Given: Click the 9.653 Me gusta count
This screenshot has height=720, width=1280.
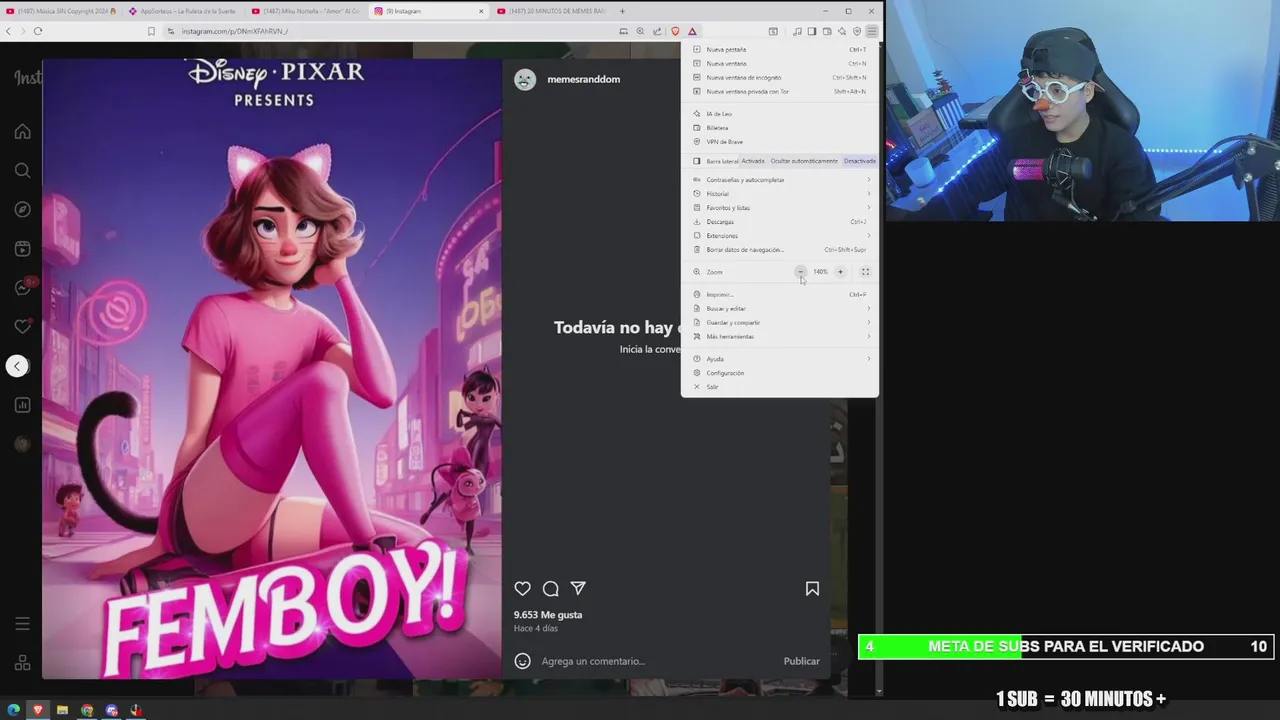Looking at the screenshot, I should pos(548,615).
